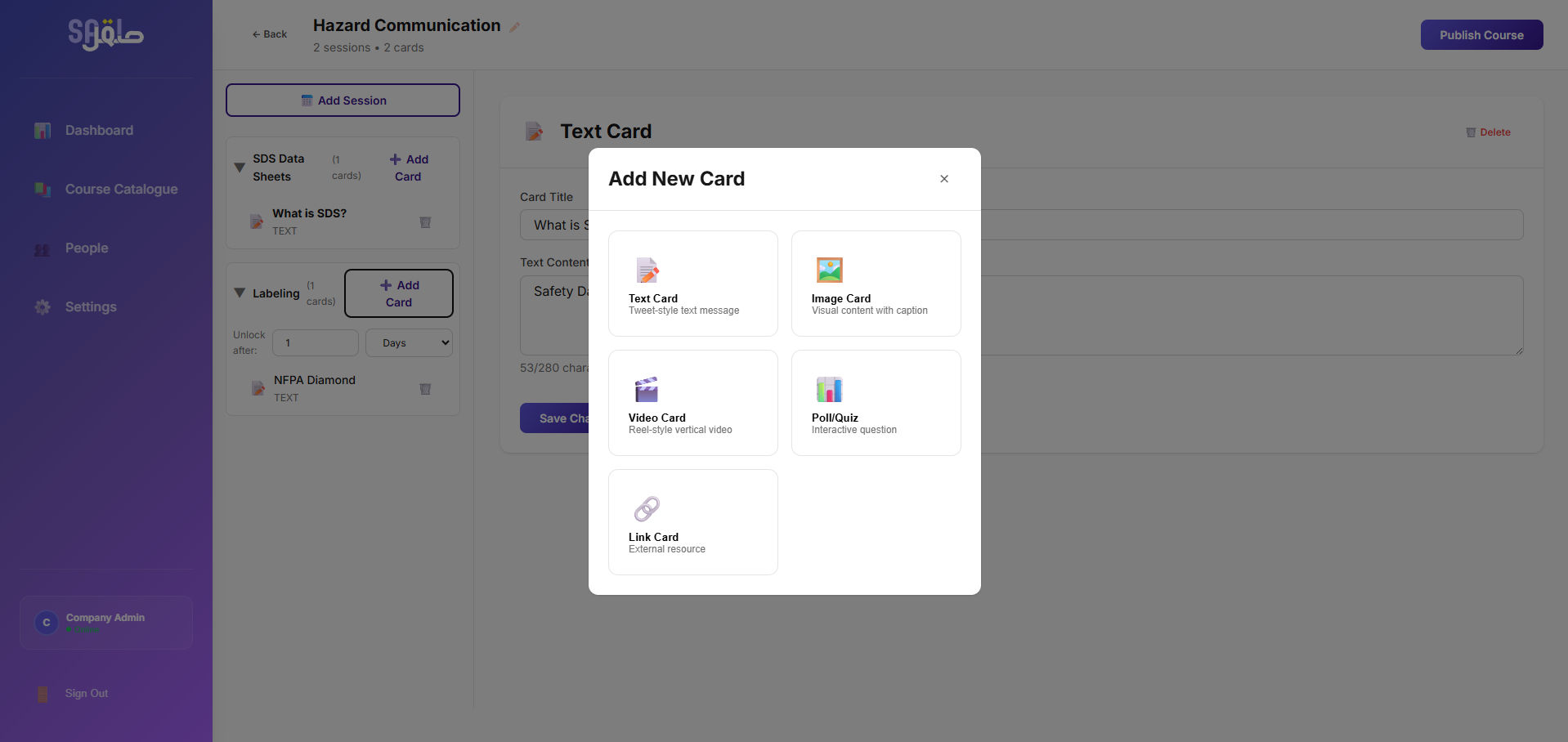Screen dimensions: 1568x742
Task: Choose the Image Card picture icon
Action: click(829, 270)
